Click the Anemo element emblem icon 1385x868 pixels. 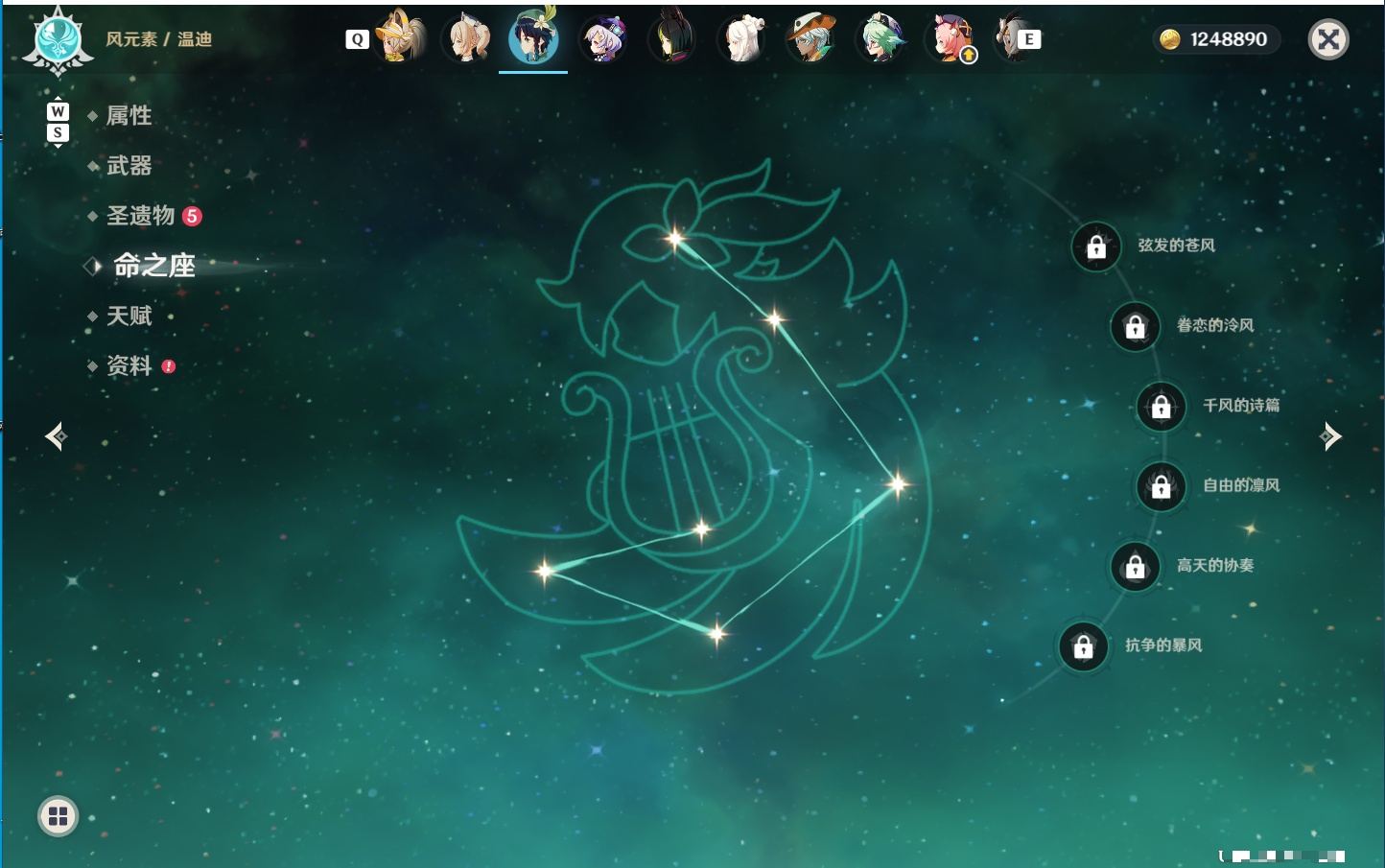point(59,40)
